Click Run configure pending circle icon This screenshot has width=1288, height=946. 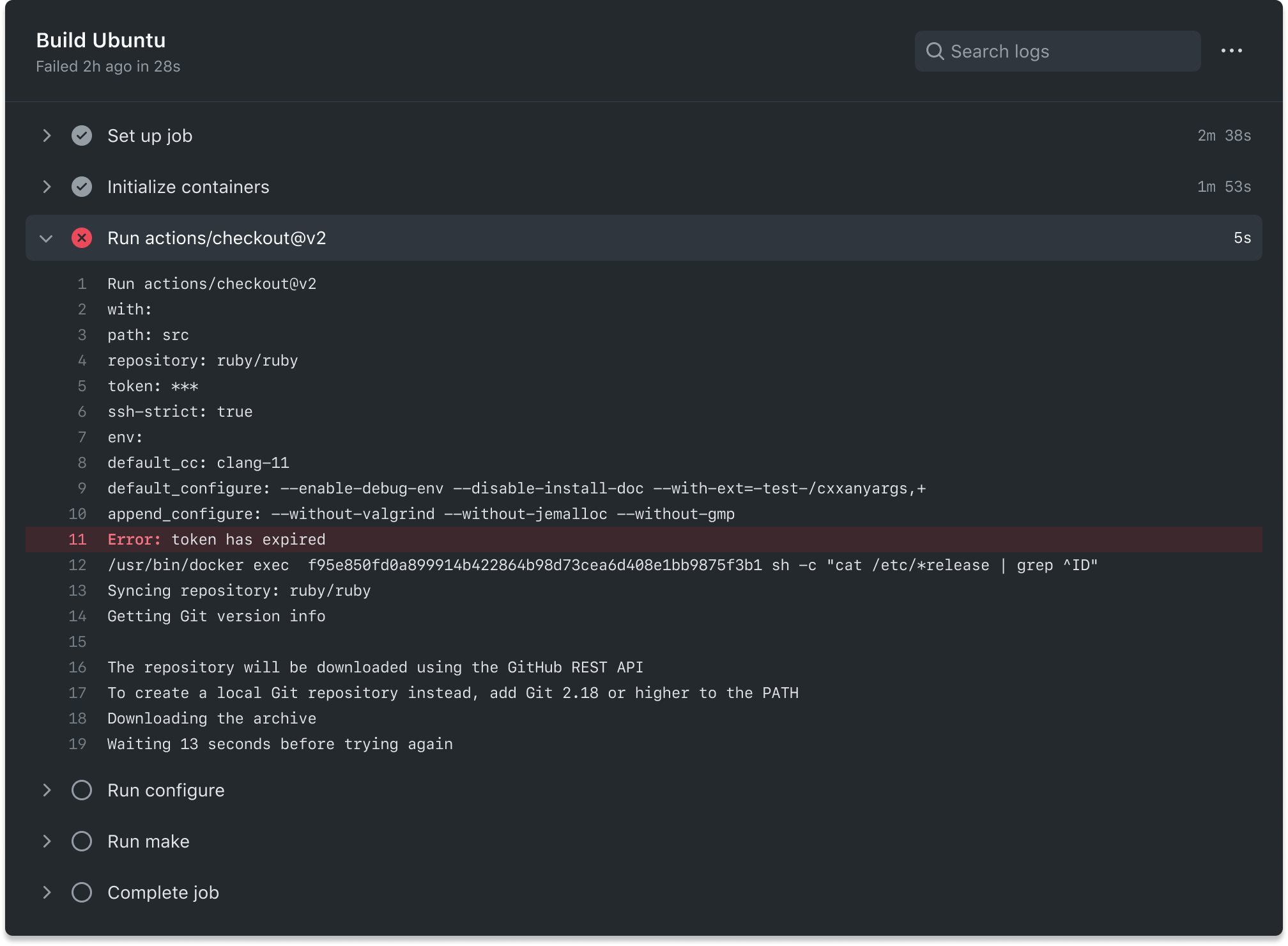(82, 790)
